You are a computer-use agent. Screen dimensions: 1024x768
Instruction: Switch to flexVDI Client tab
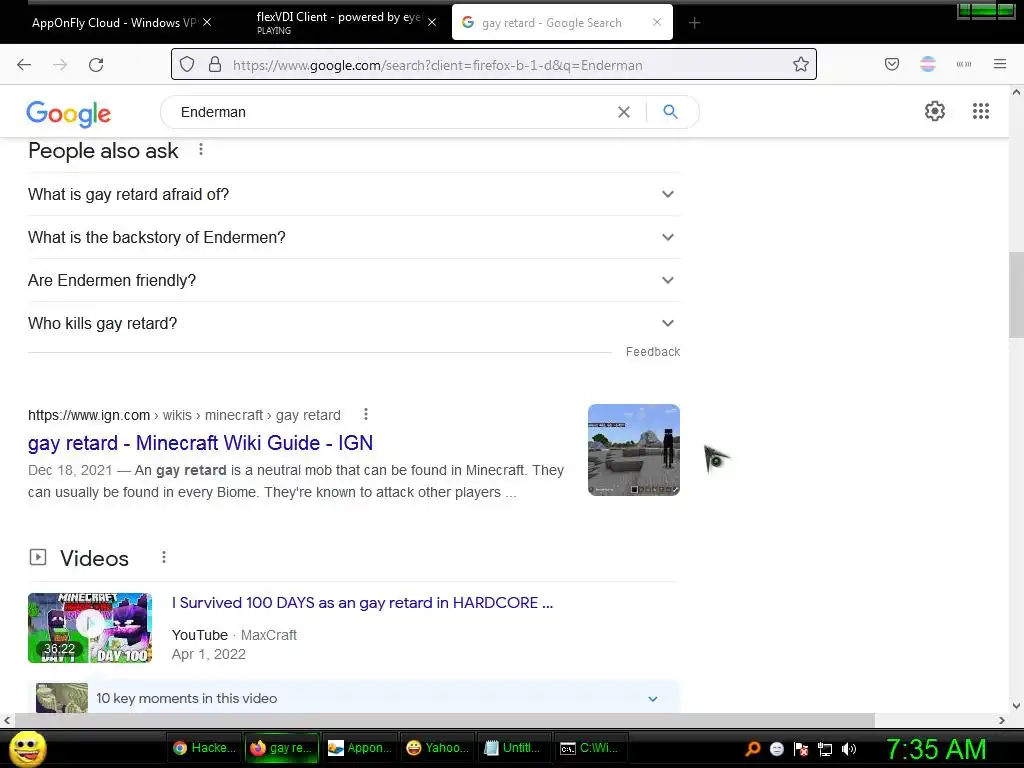point(338,23)
